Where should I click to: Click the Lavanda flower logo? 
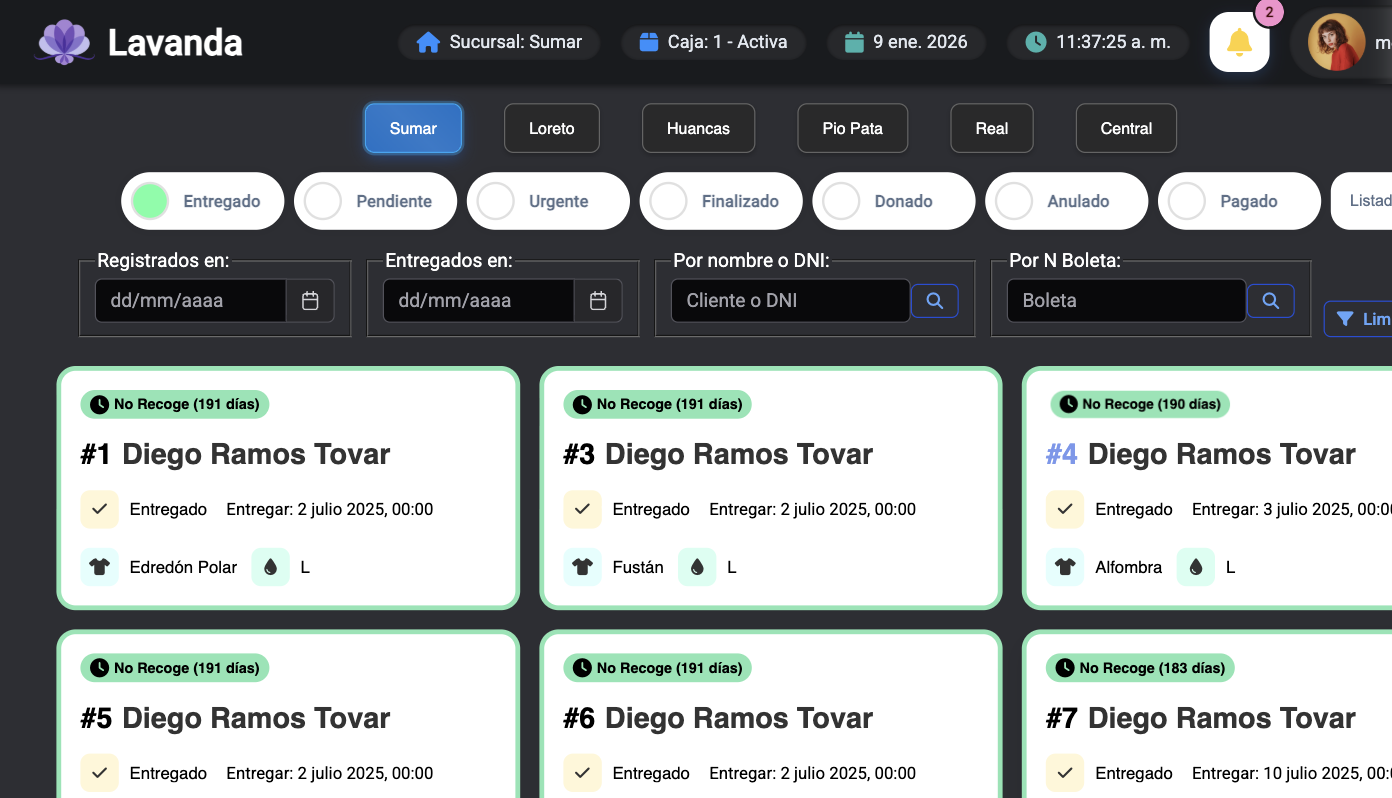pos(65,42)
